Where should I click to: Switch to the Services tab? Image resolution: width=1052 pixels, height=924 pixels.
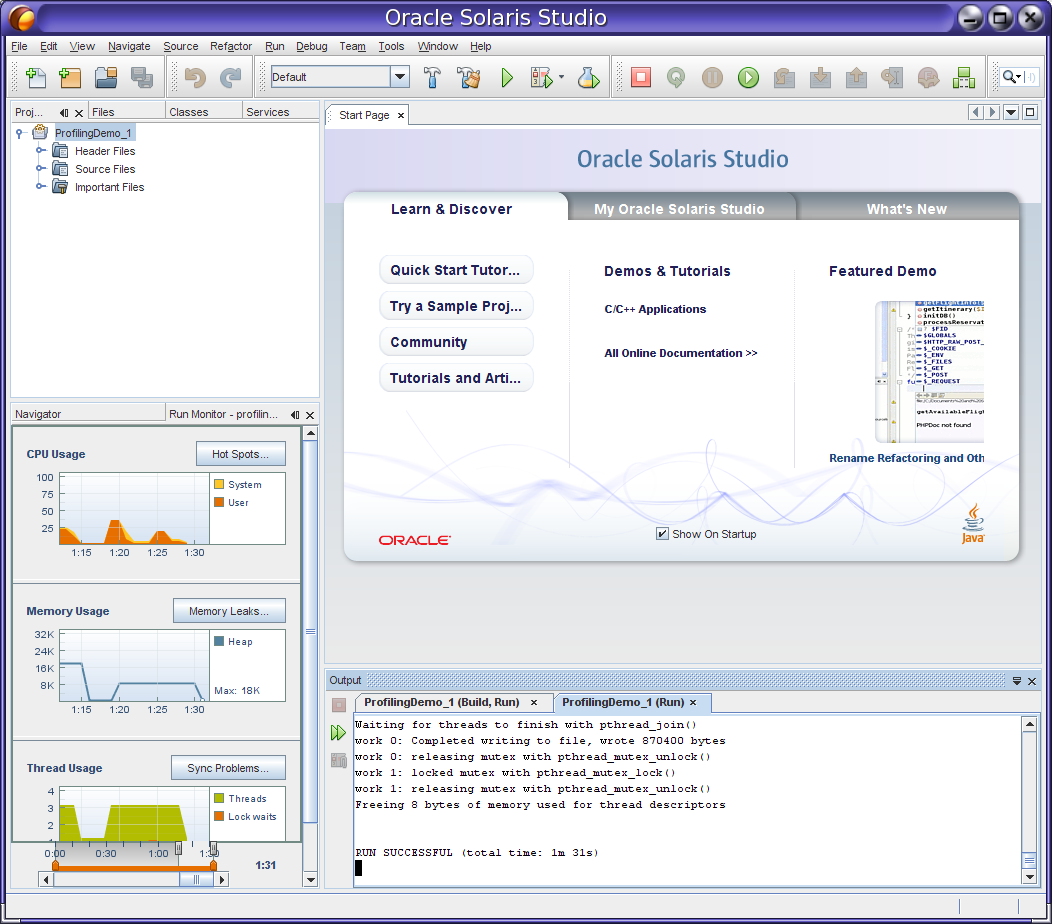(x=280, y=112)
